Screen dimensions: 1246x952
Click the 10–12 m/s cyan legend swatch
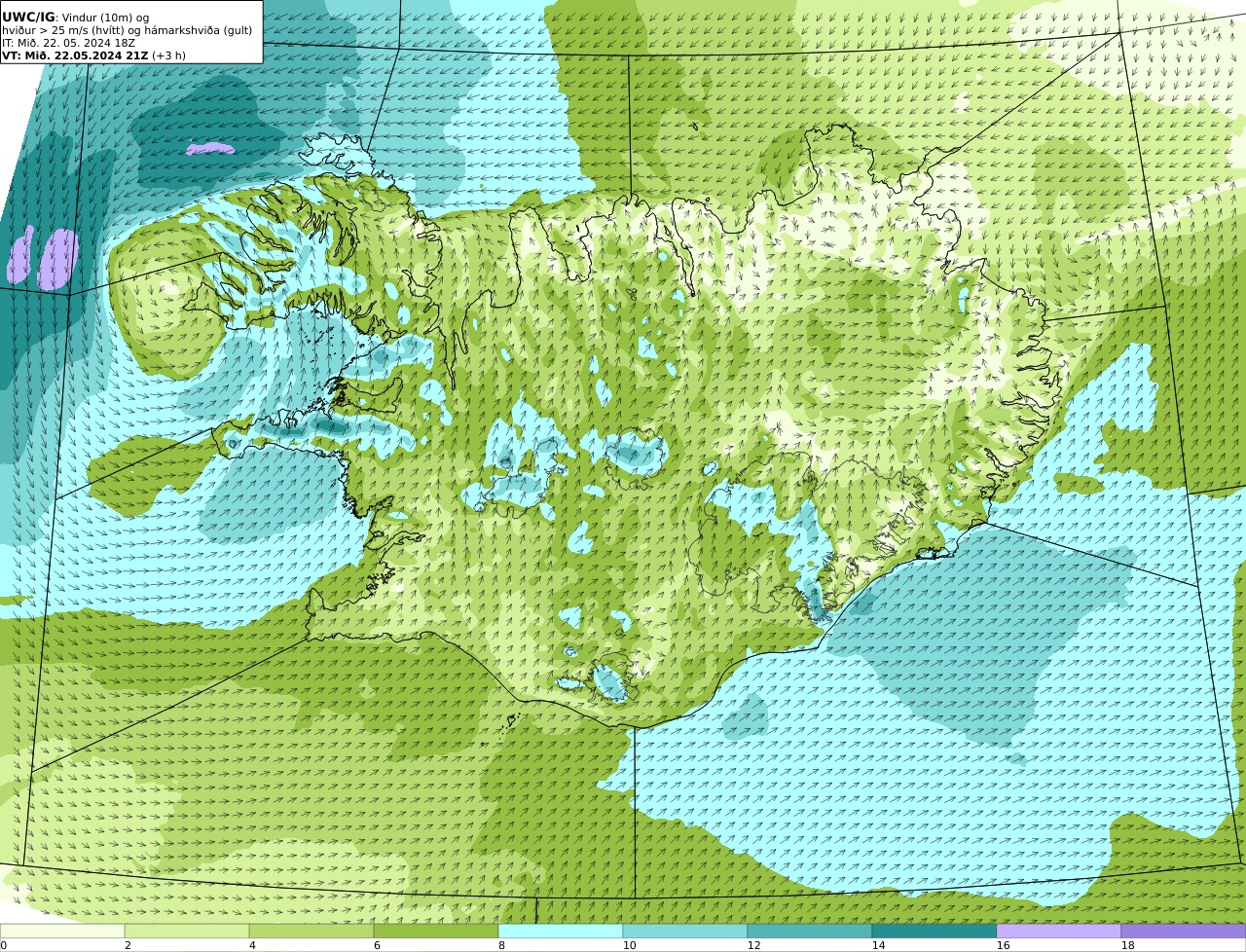[685, 931]
